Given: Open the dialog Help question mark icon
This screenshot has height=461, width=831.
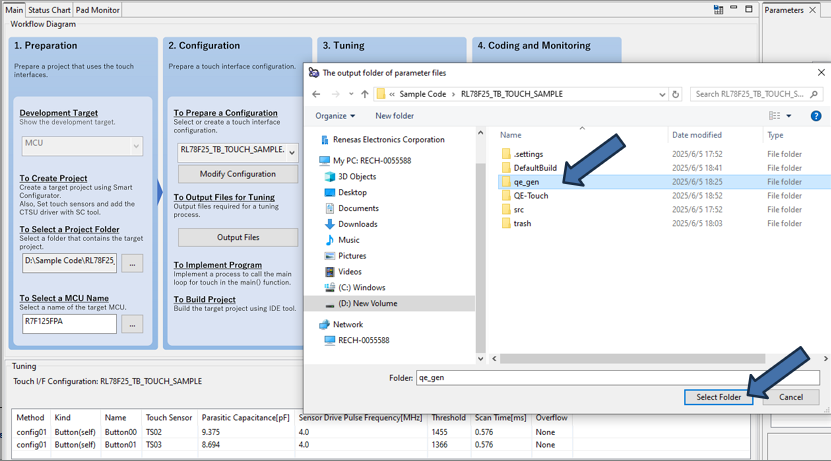Looking at the screenshot, I should tap(815, 116).
